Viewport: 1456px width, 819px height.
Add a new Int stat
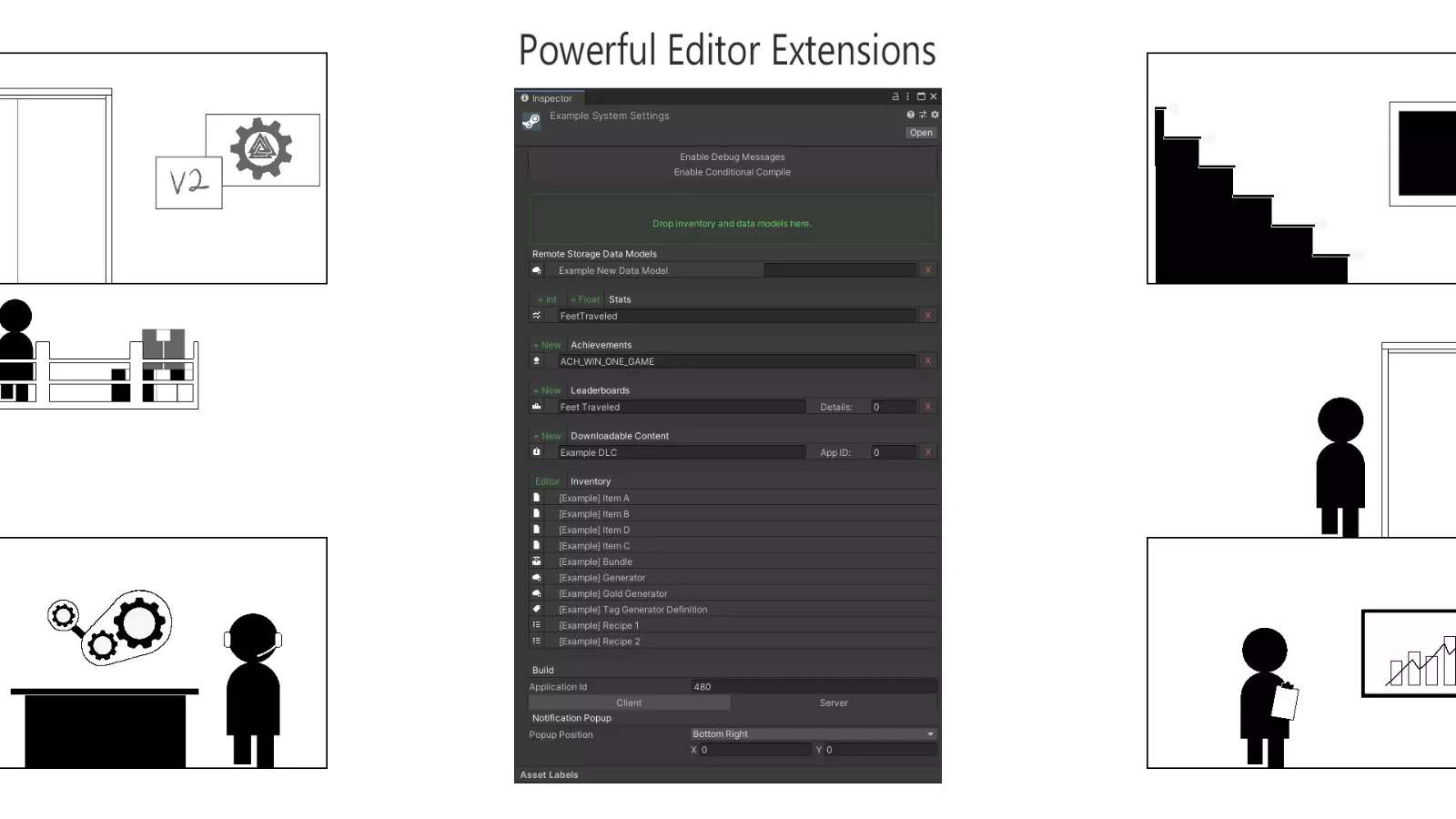(547, 299)
